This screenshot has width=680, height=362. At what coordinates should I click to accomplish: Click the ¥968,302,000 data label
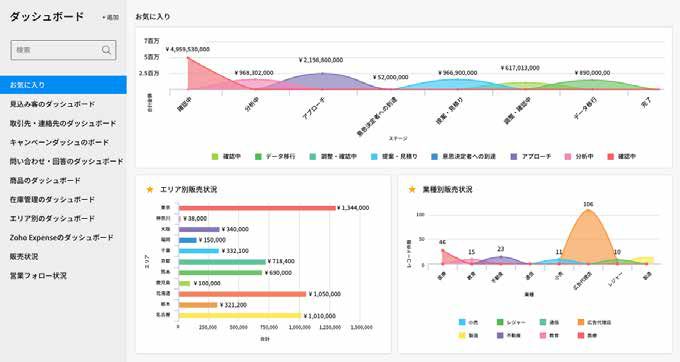point(254,73)
